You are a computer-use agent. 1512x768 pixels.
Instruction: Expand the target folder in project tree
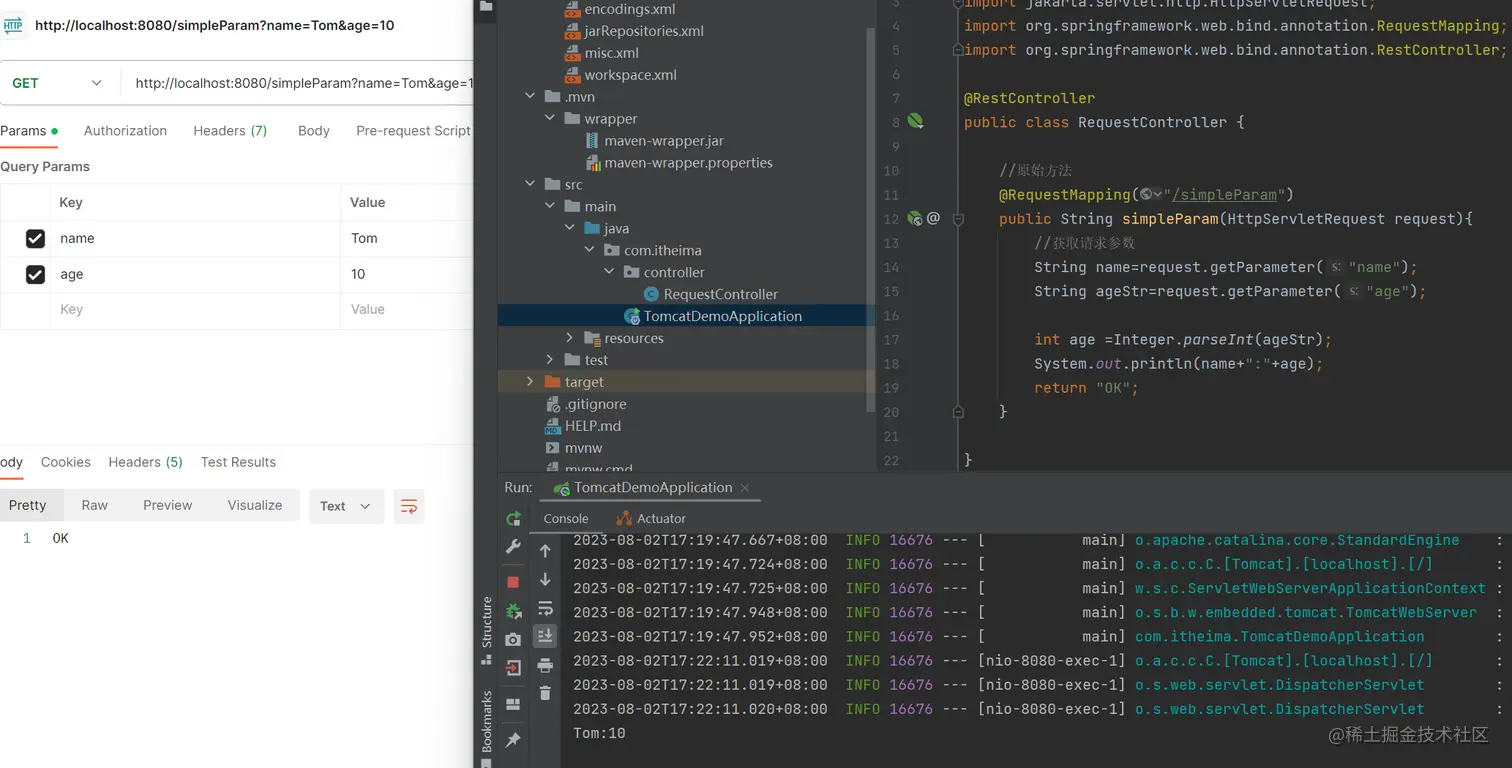pos(530,382)
